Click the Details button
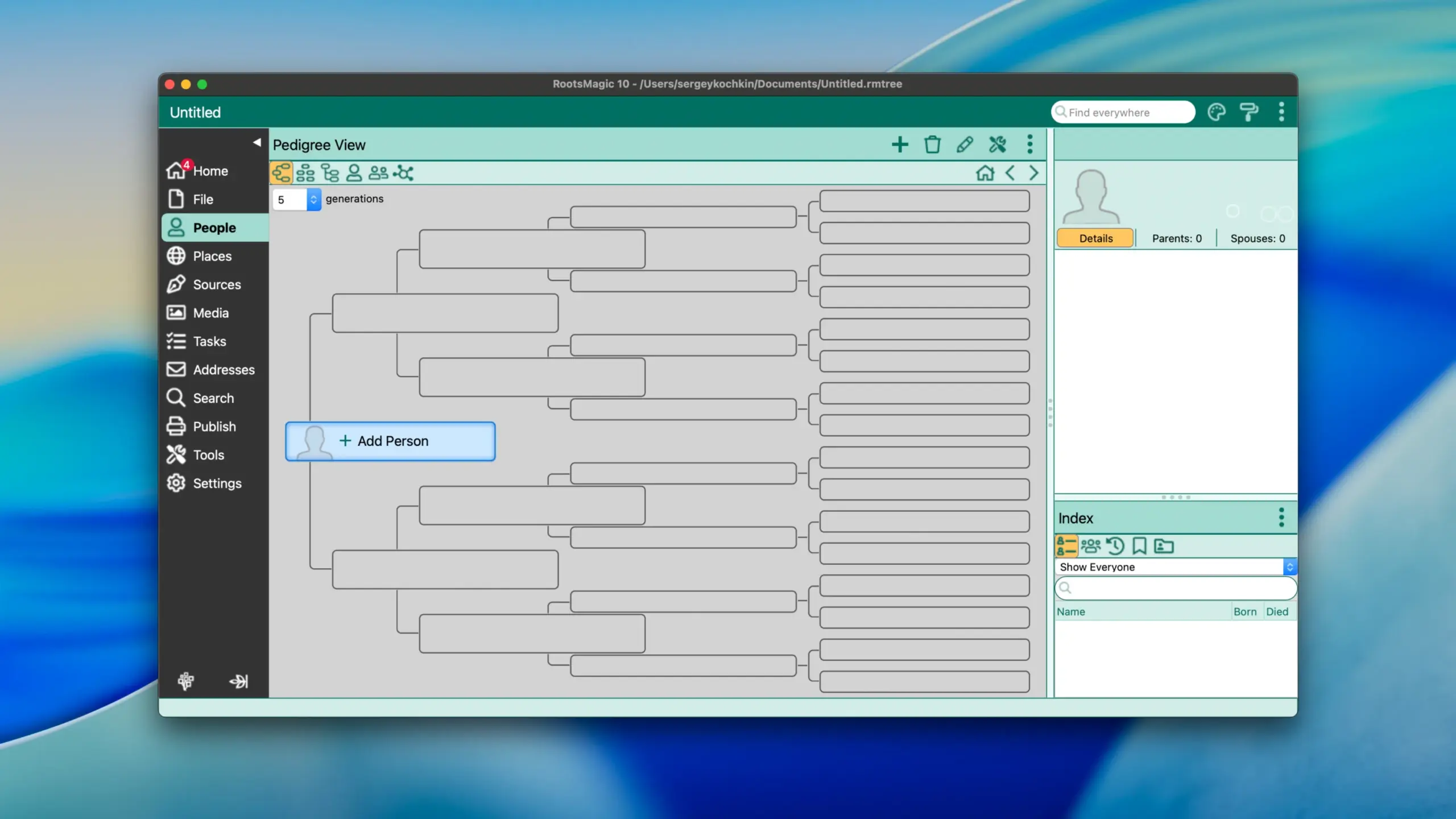This screenshot has width=1456, height=819. click(1095, 238)
